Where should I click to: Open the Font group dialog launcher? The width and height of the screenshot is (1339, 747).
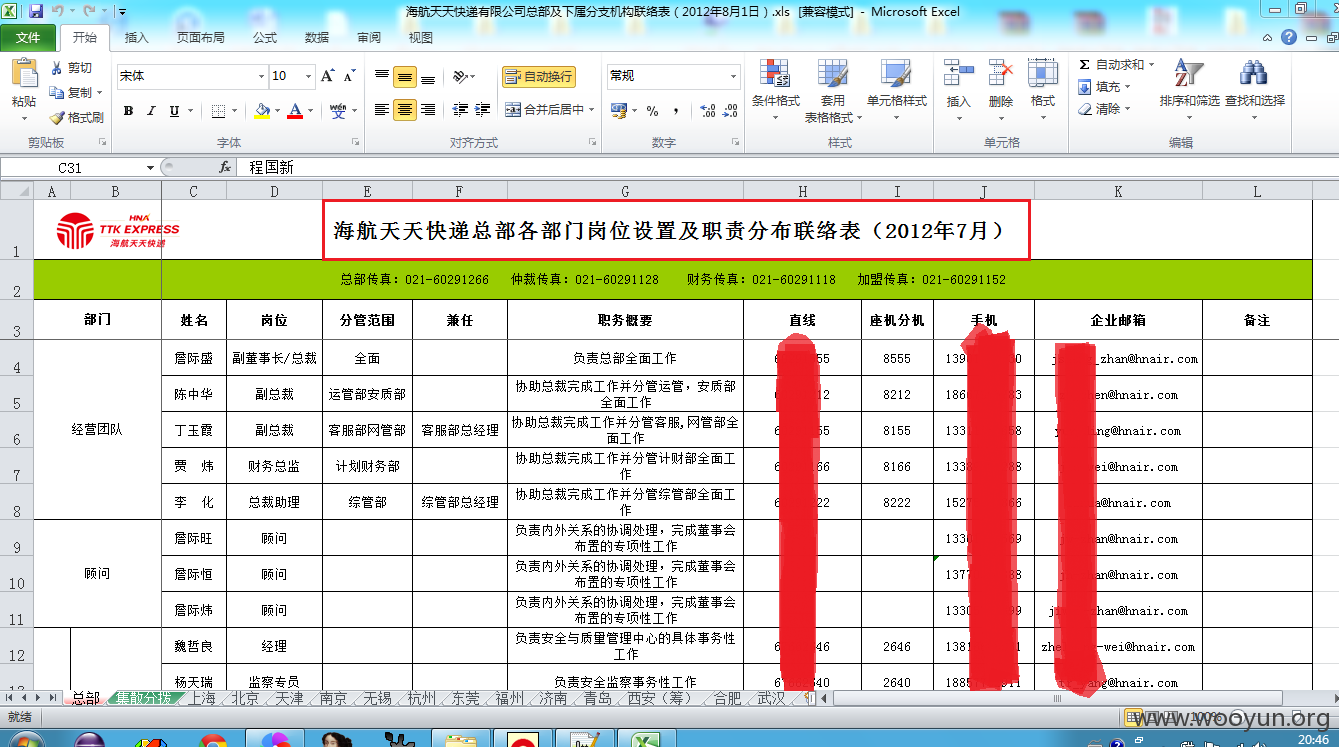[x=357, y=143]
